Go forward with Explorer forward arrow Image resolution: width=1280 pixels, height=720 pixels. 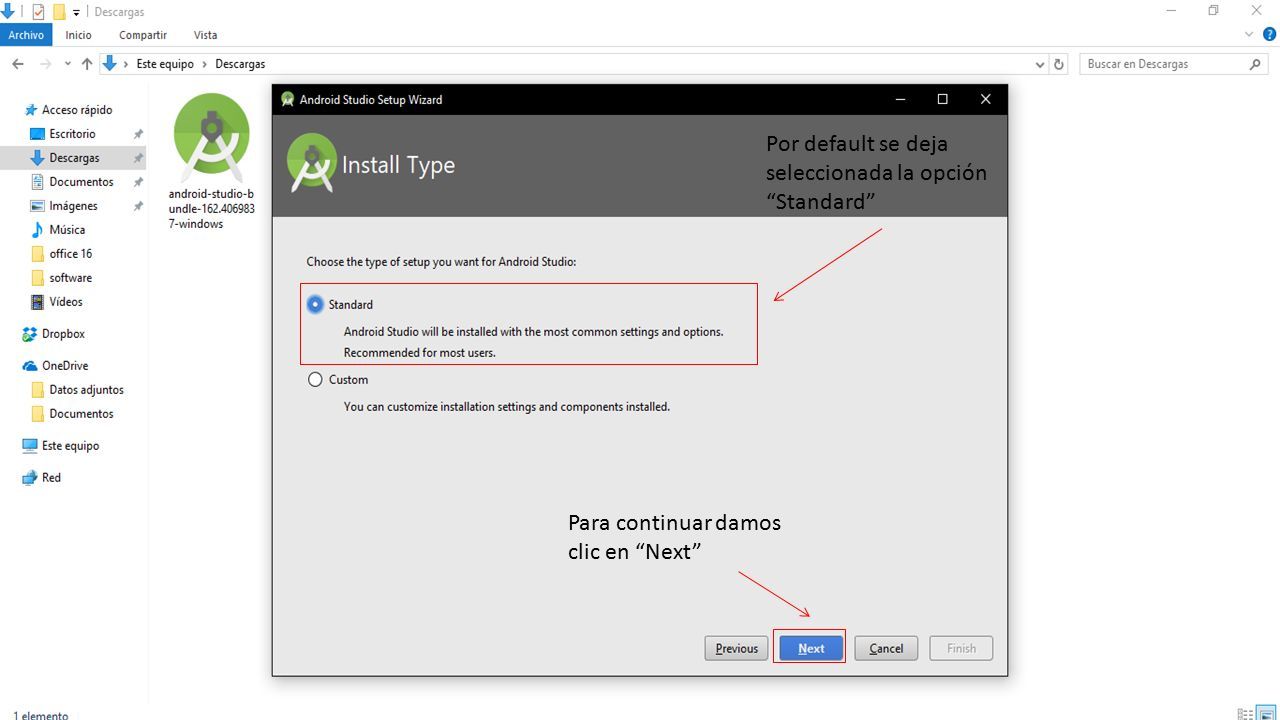tap(45, 64)
